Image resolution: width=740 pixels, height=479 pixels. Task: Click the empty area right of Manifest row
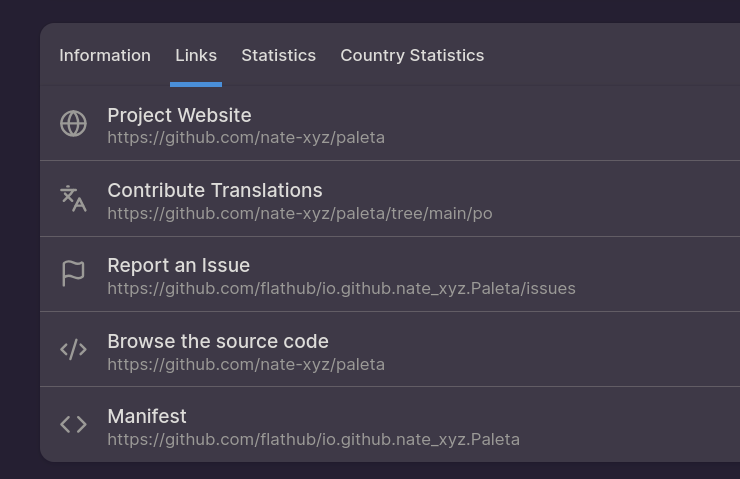[x=640, y=425]
